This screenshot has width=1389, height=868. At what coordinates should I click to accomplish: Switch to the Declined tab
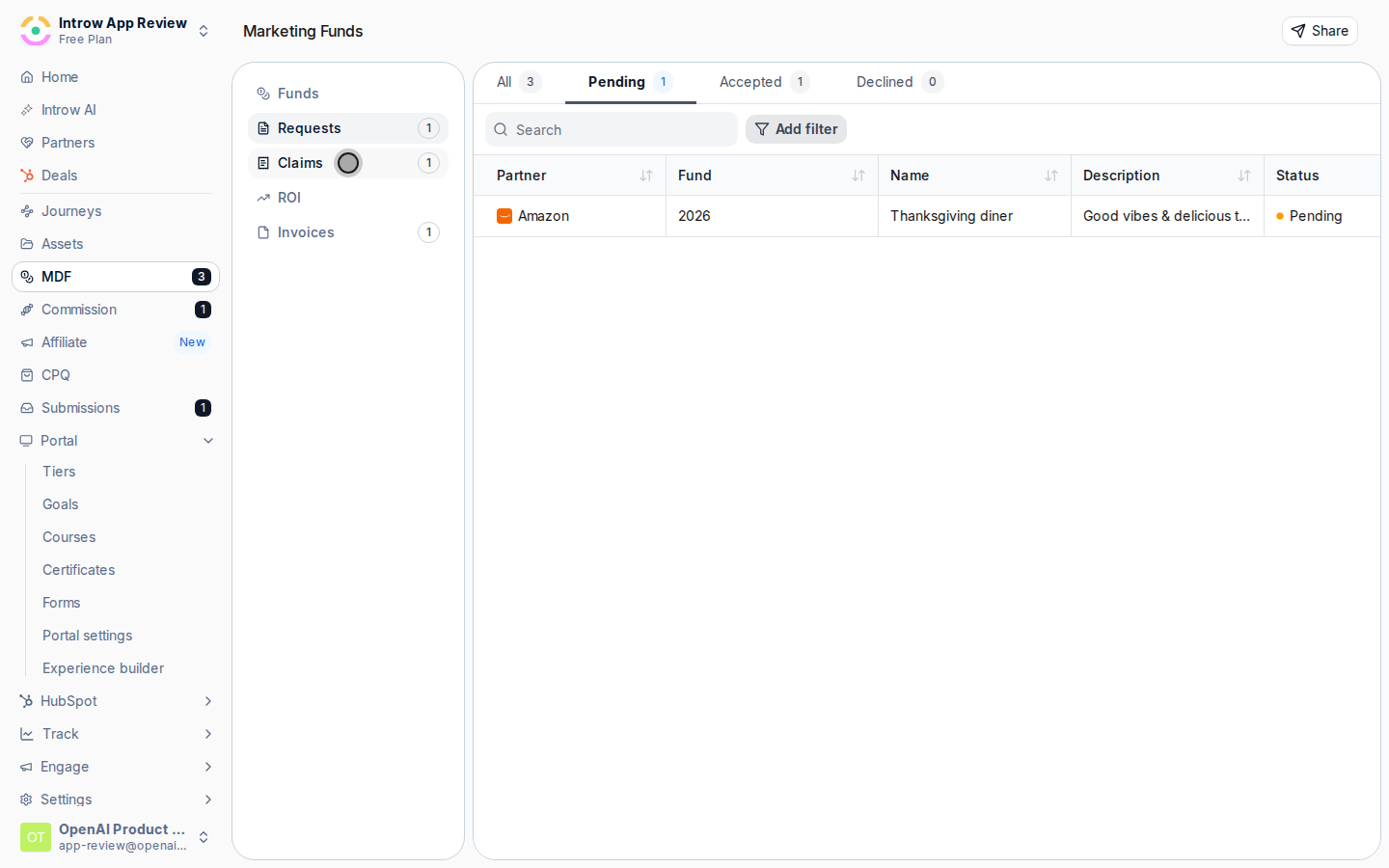pos(899,82)
